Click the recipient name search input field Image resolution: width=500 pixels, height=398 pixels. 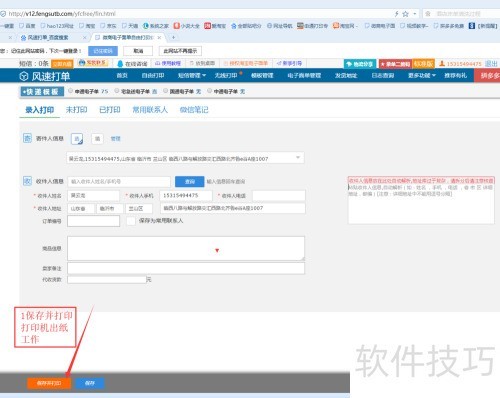pos(119,181)
